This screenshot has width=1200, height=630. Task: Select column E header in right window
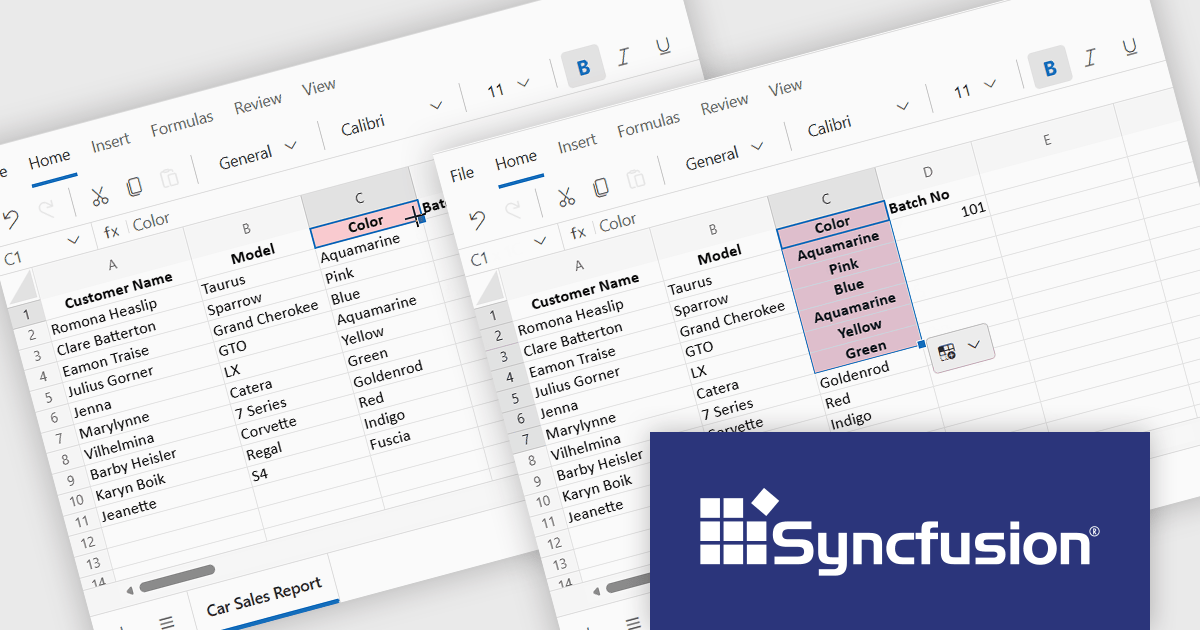click(x=1047, y=141)
